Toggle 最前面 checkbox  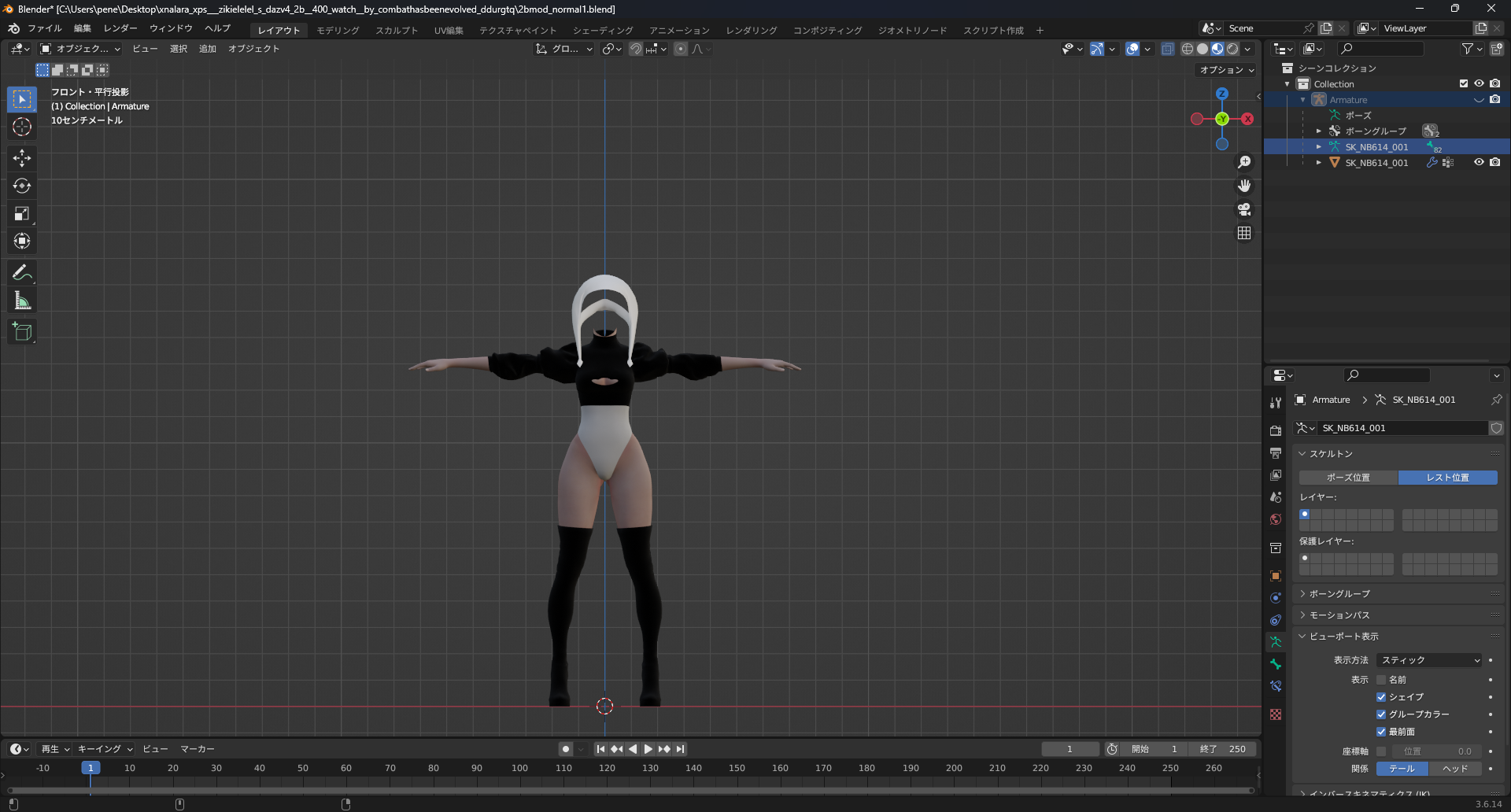point(1381,732)
